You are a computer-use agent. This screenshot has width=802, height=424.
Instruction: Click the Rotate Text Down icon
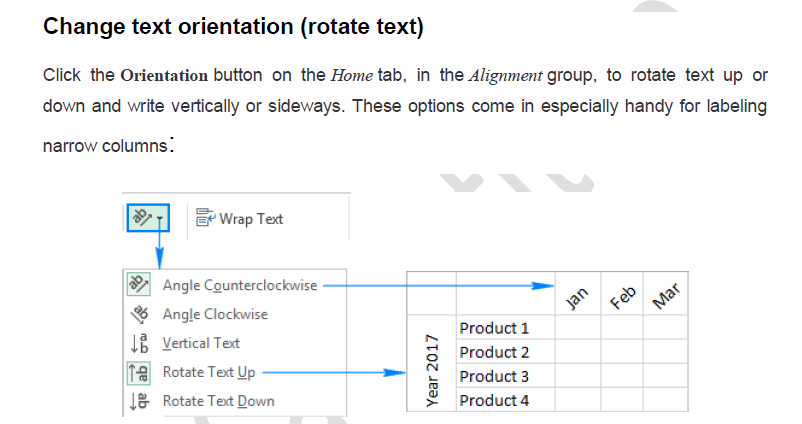point(141,400)
